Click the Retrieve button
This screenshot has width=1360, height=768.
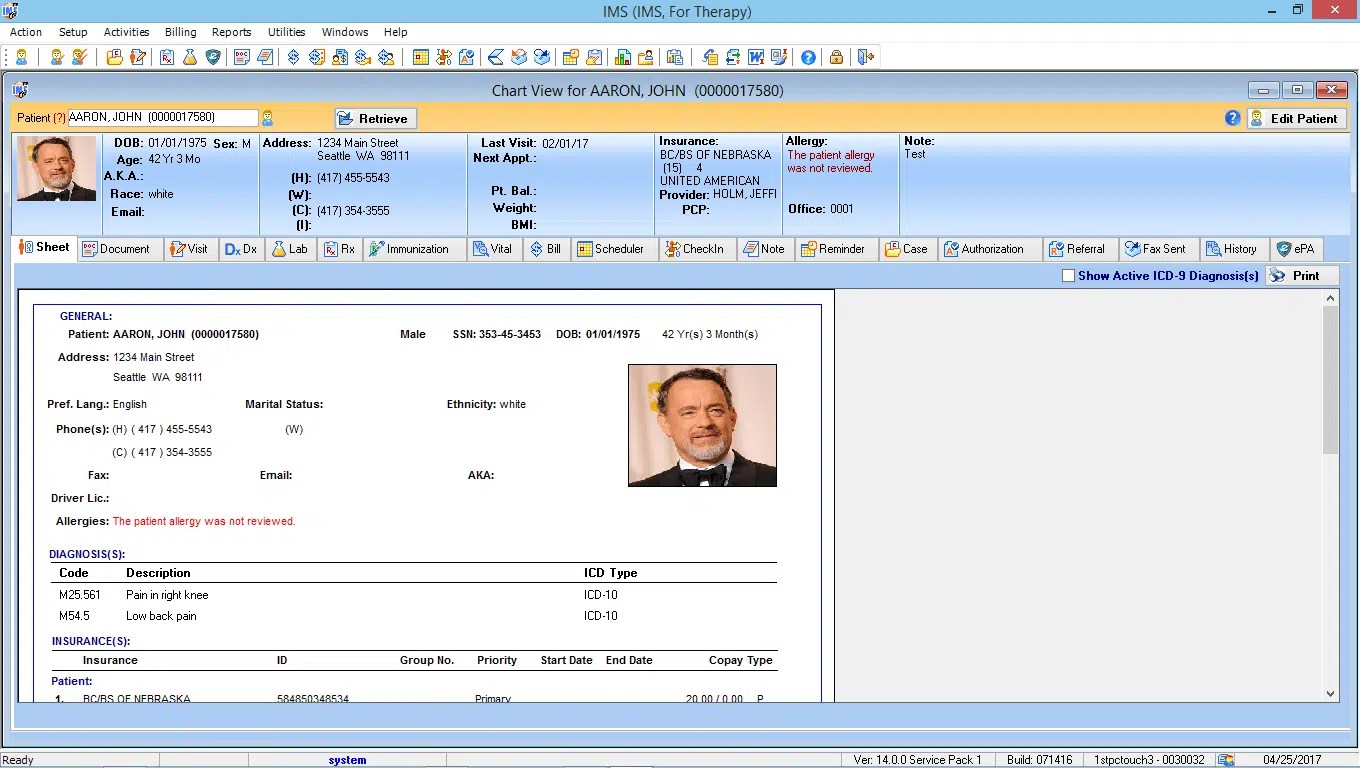tap(374, 118)
